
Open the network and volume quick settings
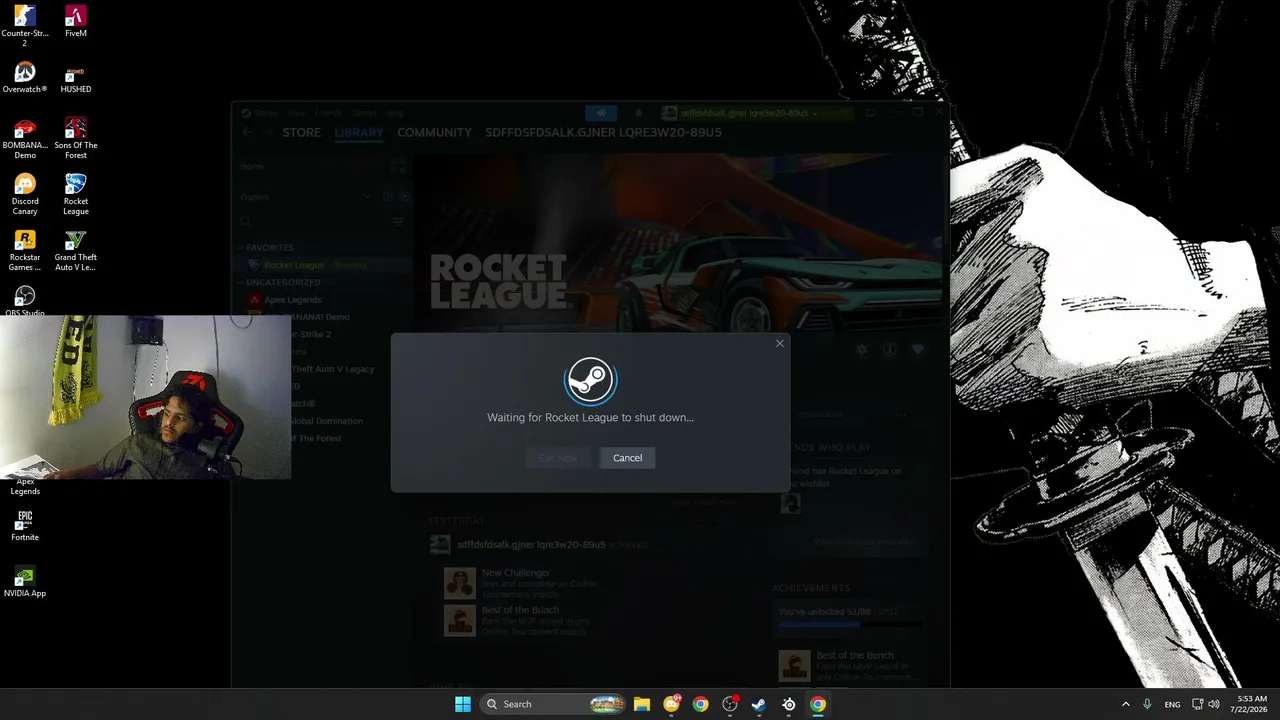pyautogui.click(x=1206, y=704)
